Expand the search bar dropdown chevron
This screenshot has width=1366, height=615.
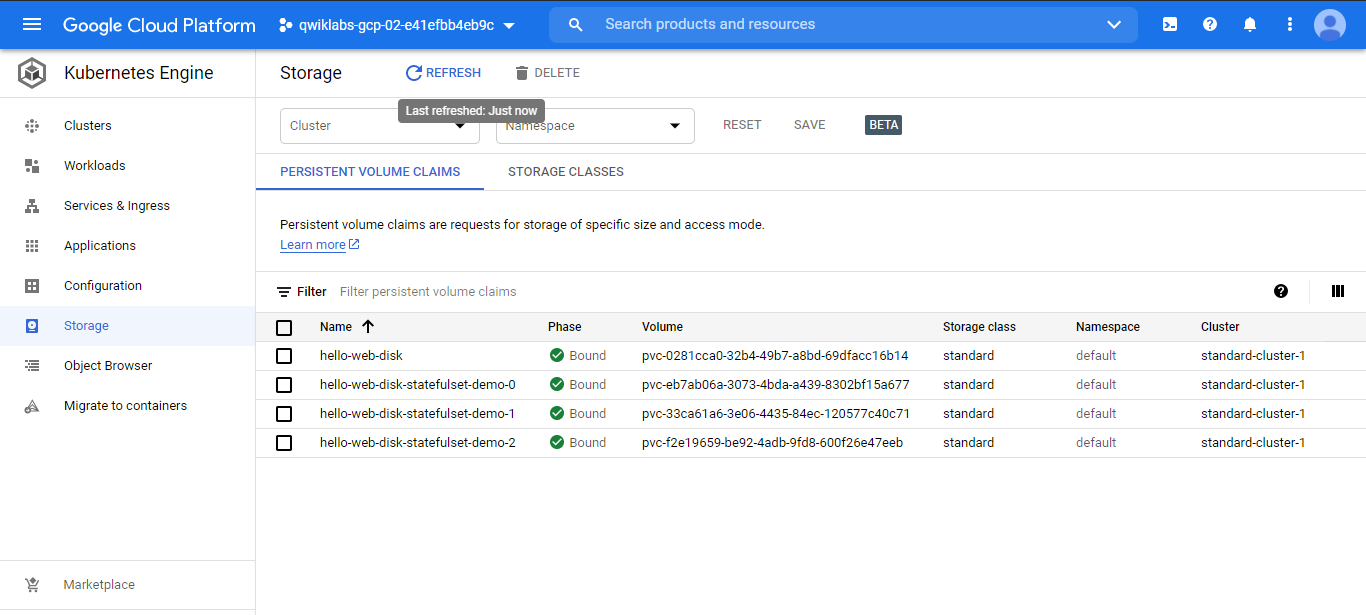(x=1114, y=25)
